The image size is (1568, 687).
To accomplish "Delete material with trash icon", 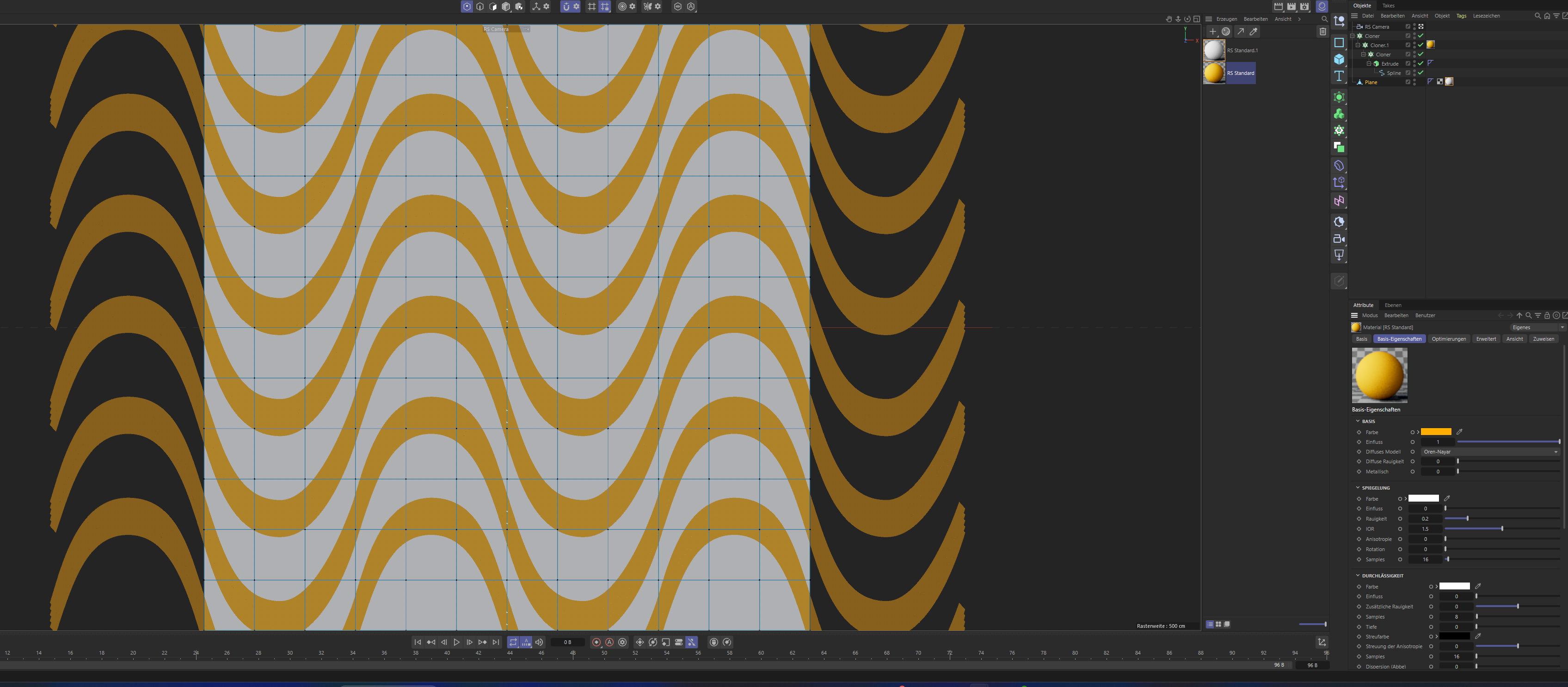I will pyautogui.click(x=1322, y=31).
